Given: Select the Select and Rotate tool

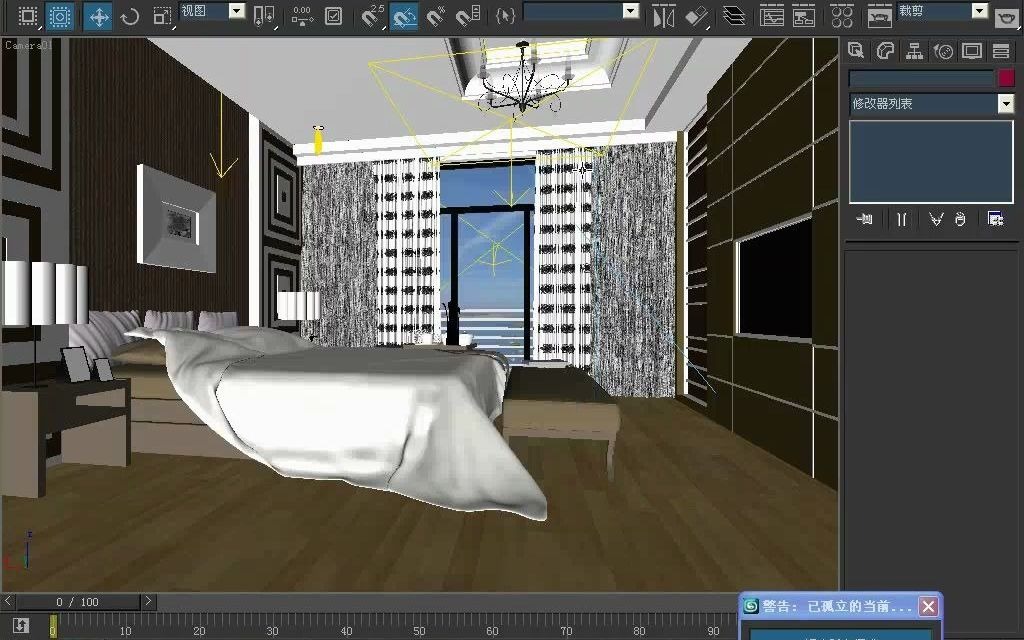Looking at the screenshot, I should (x=130, y=16).
